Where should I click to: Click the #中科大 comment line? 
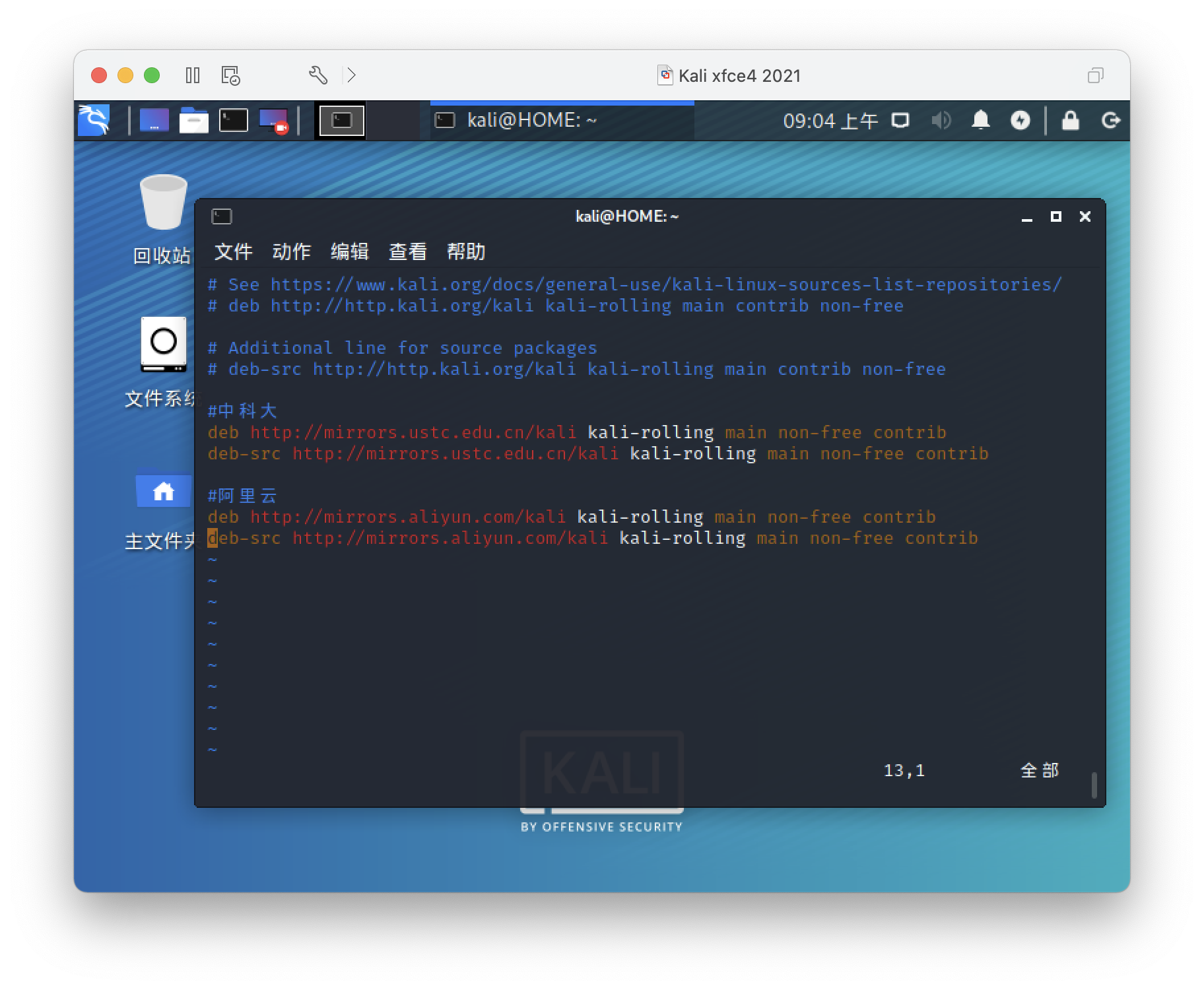point(242,411)
